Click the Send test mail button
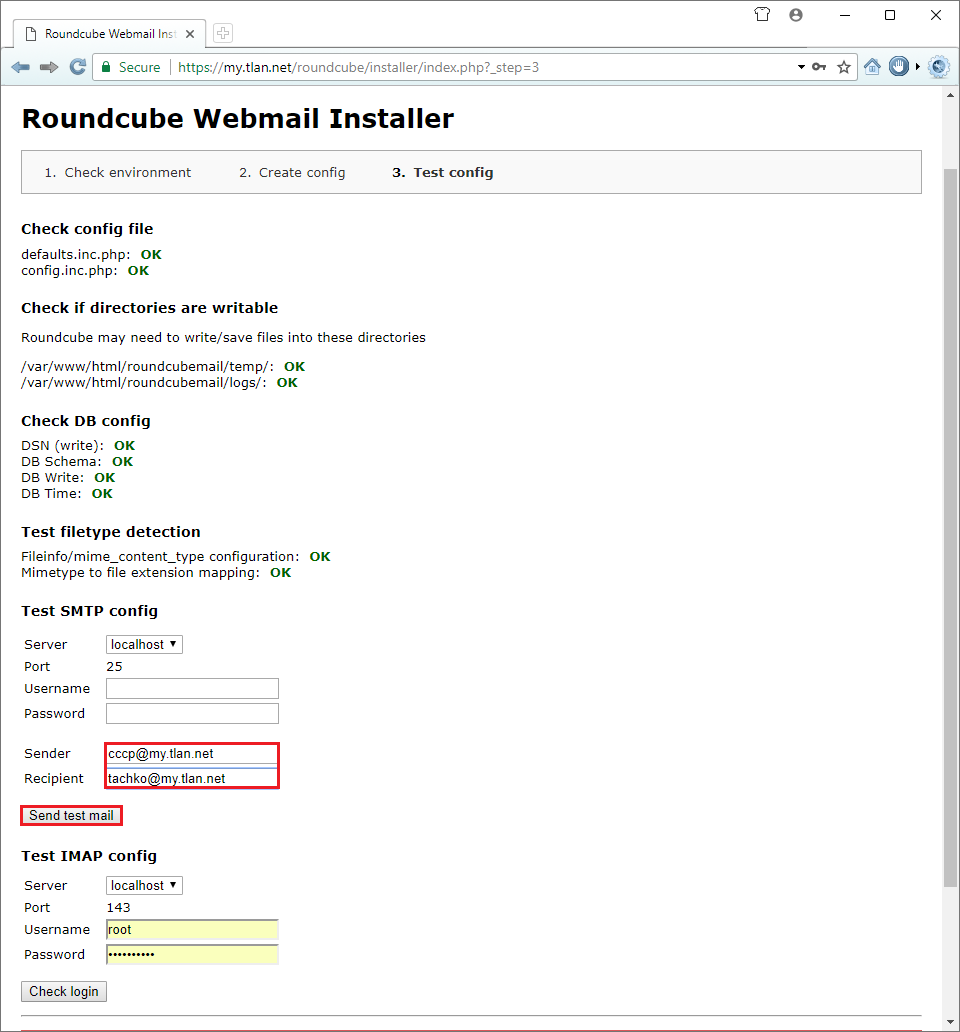Viewport: 960px width, 1032px height. [x=71, y=815]
